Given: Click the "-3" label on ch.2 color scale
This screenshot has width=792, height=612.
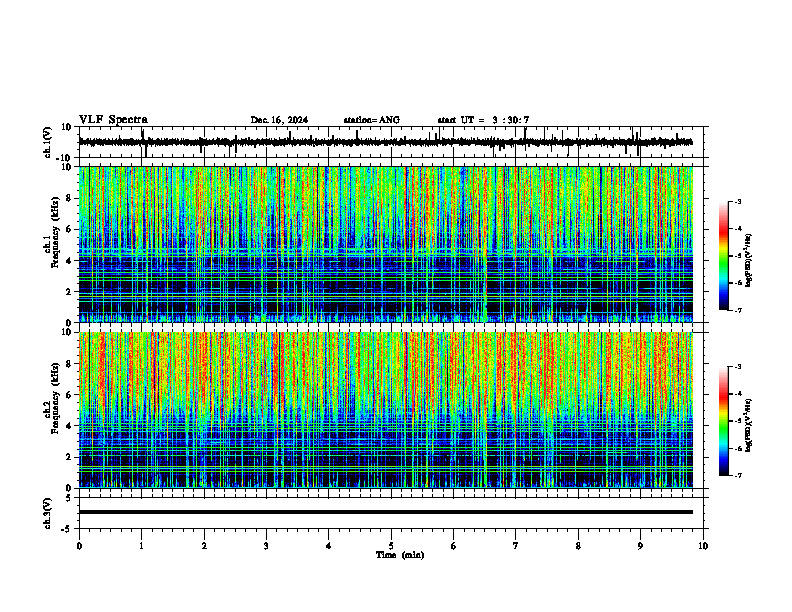Looking at the screenshot, I should point(737,367).
